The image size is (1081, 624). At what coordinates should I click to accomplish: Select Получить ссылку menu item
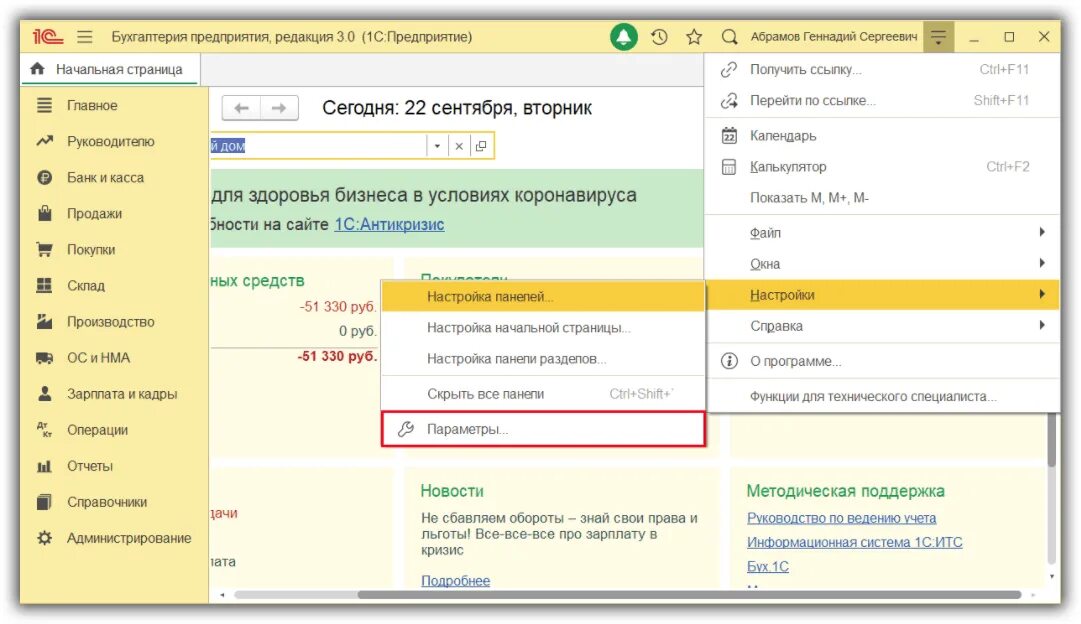click(882, 70)
